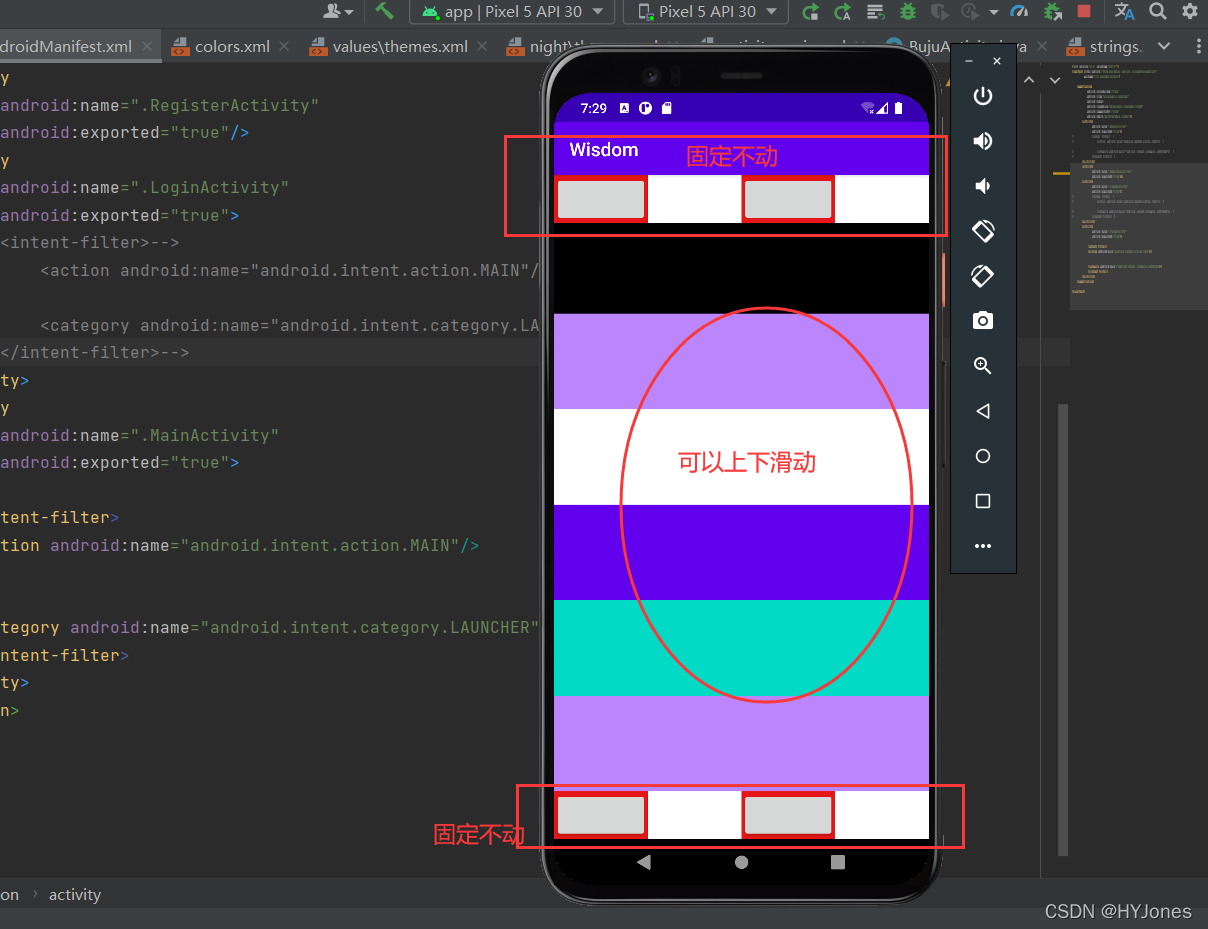Viewport: 1208px width, 929px height.
Task: Click Run with Coverage icon
Action: click(x=939, y=12)
